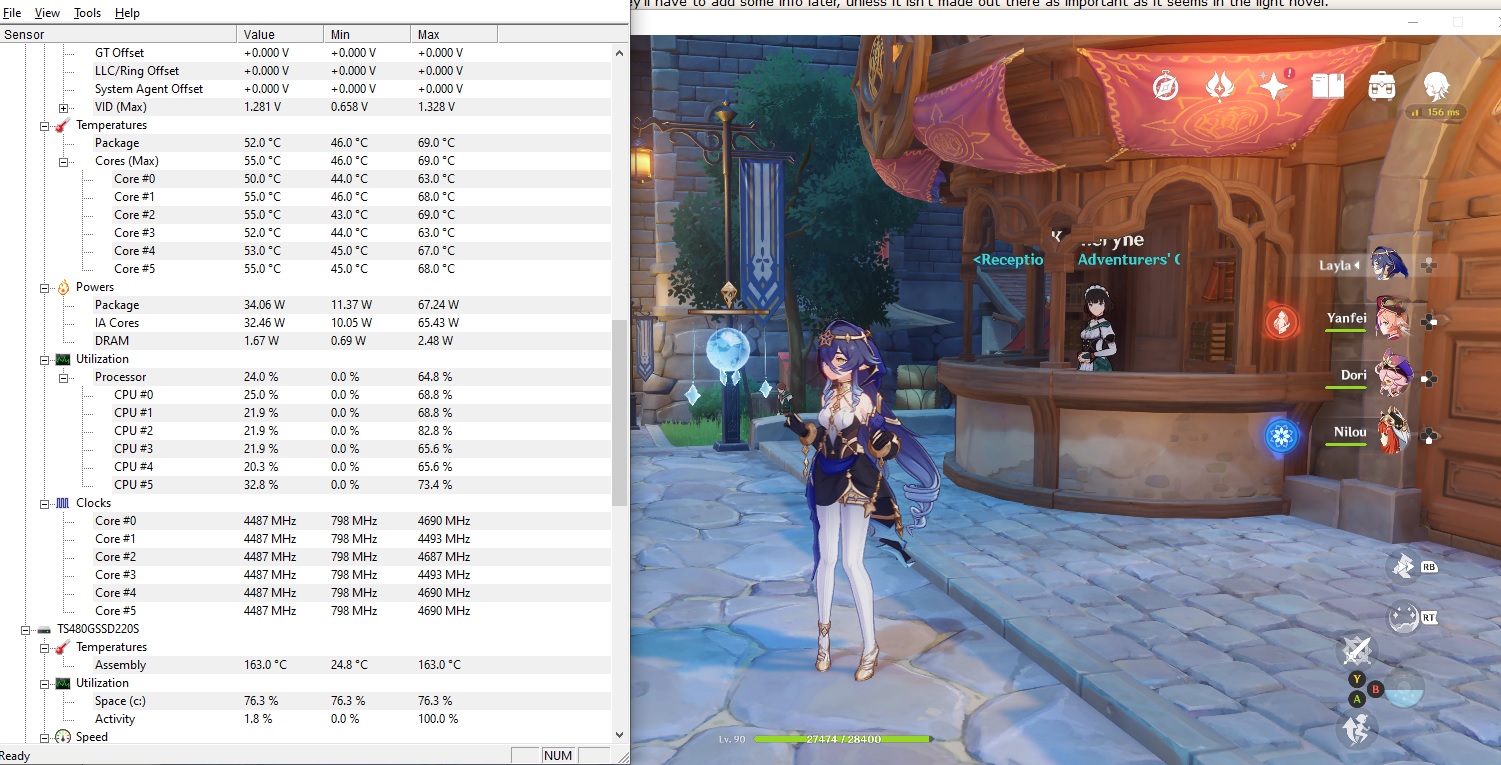Image resolution: width=1501 pixels, height=765 pixels.
Task: Collapse the Cores (Max) node
Action: (64, 161)
